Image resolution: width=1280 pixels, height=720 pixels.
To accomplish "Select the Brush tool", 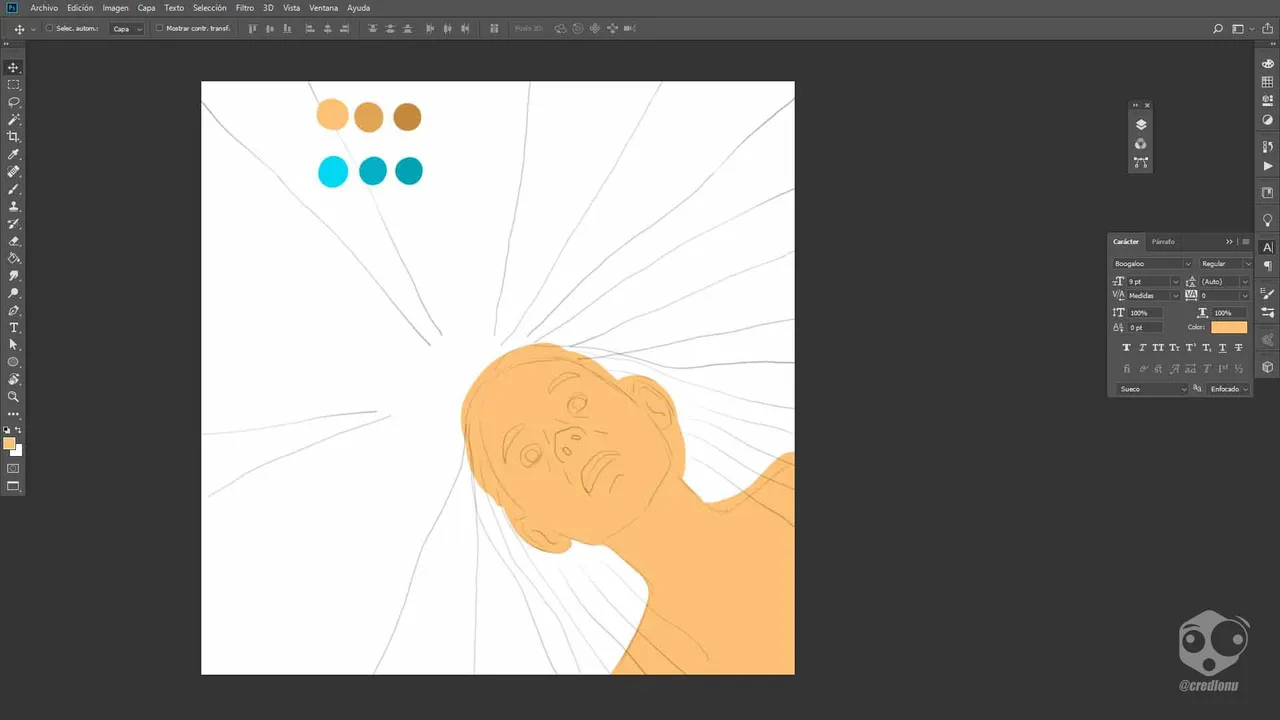I will [14, 189].
